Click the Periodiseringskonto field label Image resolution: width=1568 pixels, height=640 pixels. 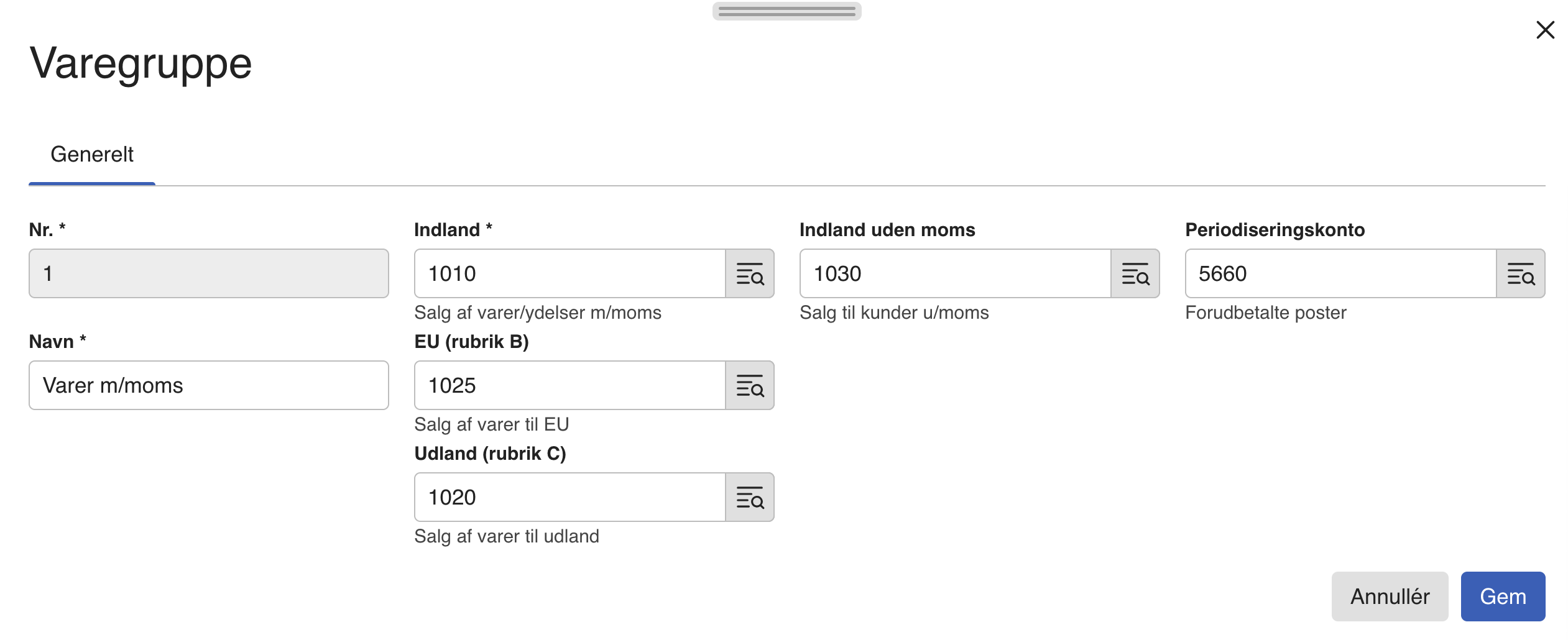(x=1275, y=230)
